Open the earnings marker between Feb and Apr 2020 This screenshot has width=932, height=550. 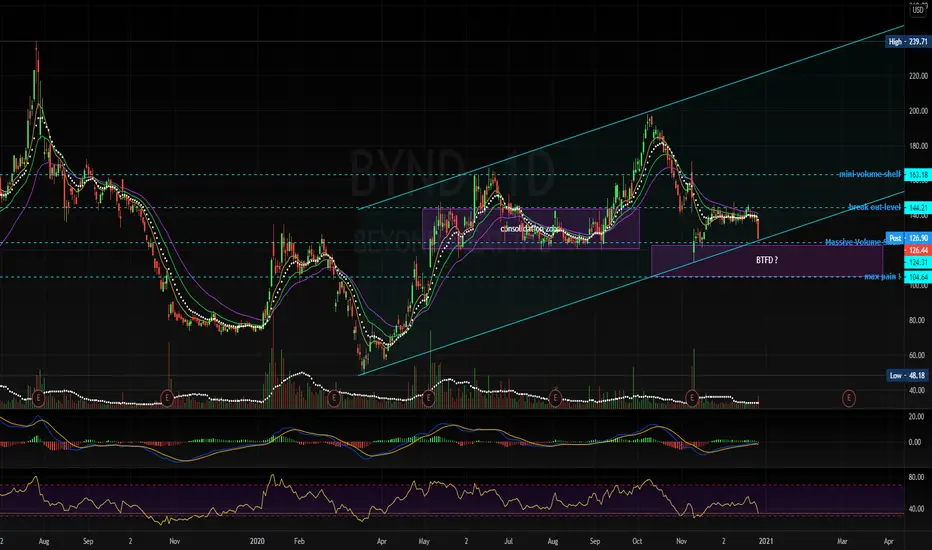[x=333, y=398]
